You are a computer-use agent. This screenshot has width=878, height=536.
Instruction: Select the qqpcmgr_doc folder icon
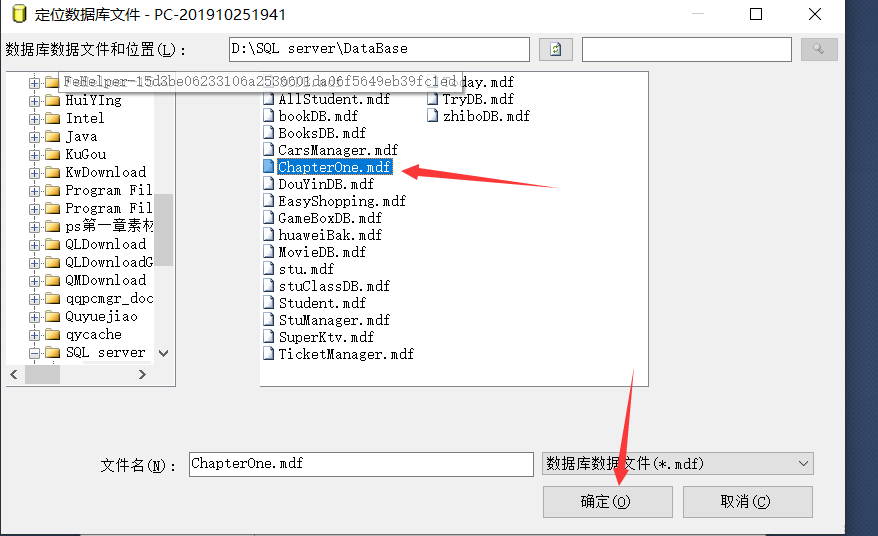pos(52,299)
